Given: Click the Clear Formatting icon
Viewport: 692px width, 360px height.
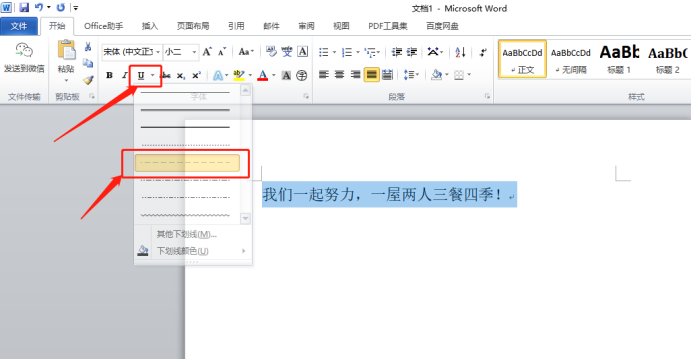Looking at the screenshot, I should [x=271, y=52].
